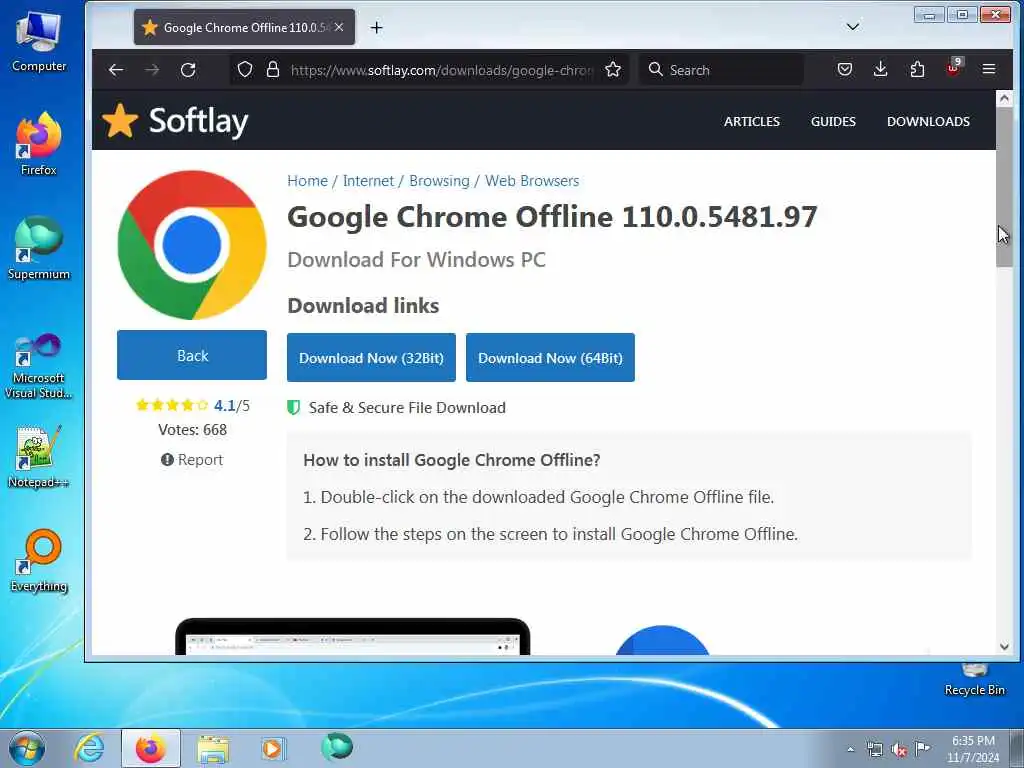Screen dimensions: 1024x768
Task: Open the GUIDES menu item
Action: point(833,121)
